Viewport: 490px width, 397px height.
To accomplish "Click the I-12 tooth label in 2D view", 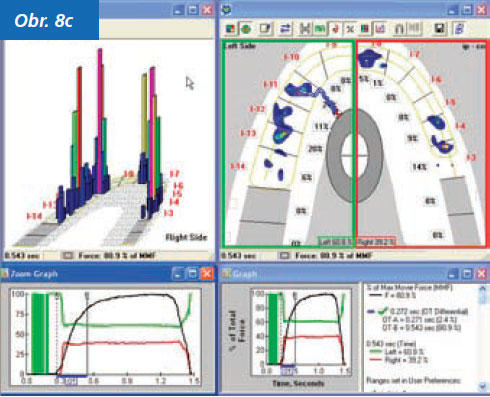I will tap(257, 109).
